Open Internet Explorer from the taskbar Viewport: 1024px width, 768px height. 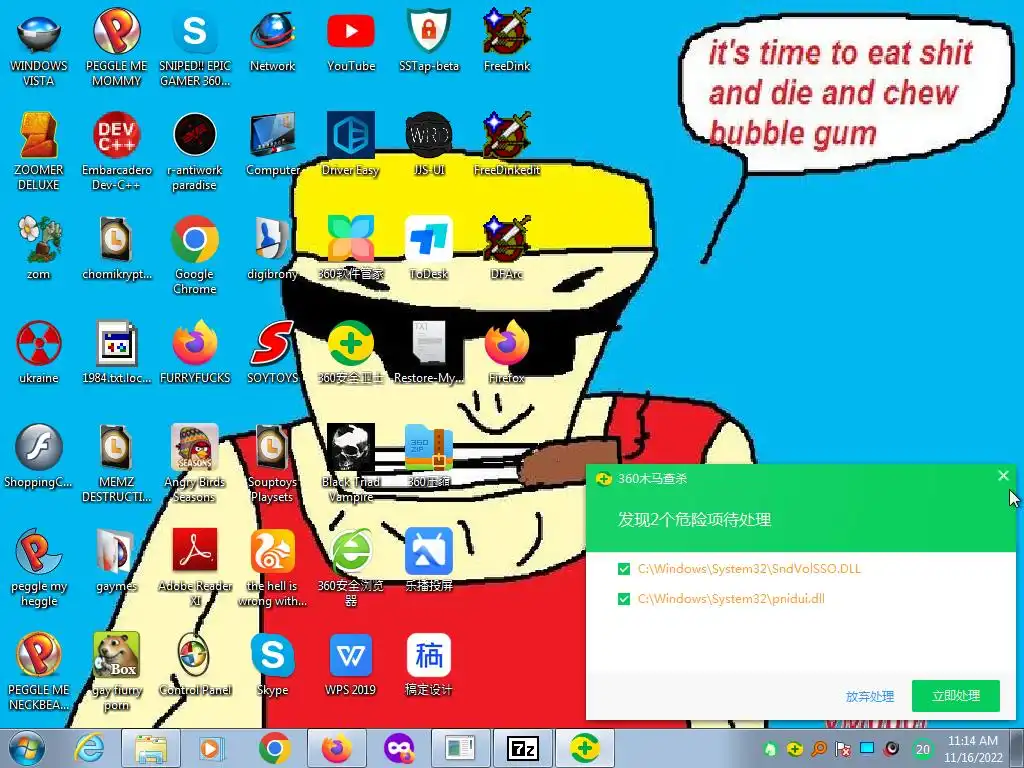89,748
